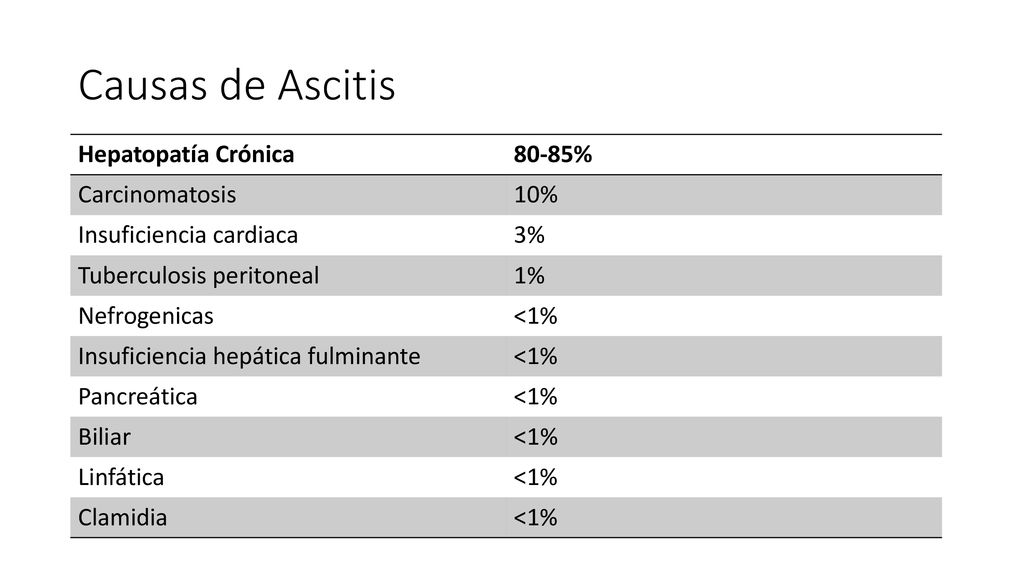Click the 80-85% header value
Viewport: 1024px width, 576px height.
552,155
